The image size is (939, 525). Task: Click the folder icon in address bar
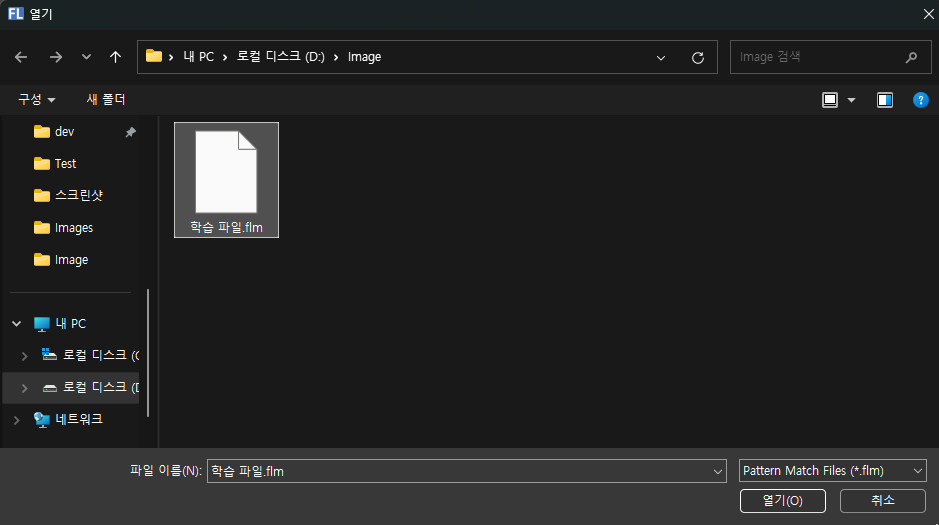(154, 56)
